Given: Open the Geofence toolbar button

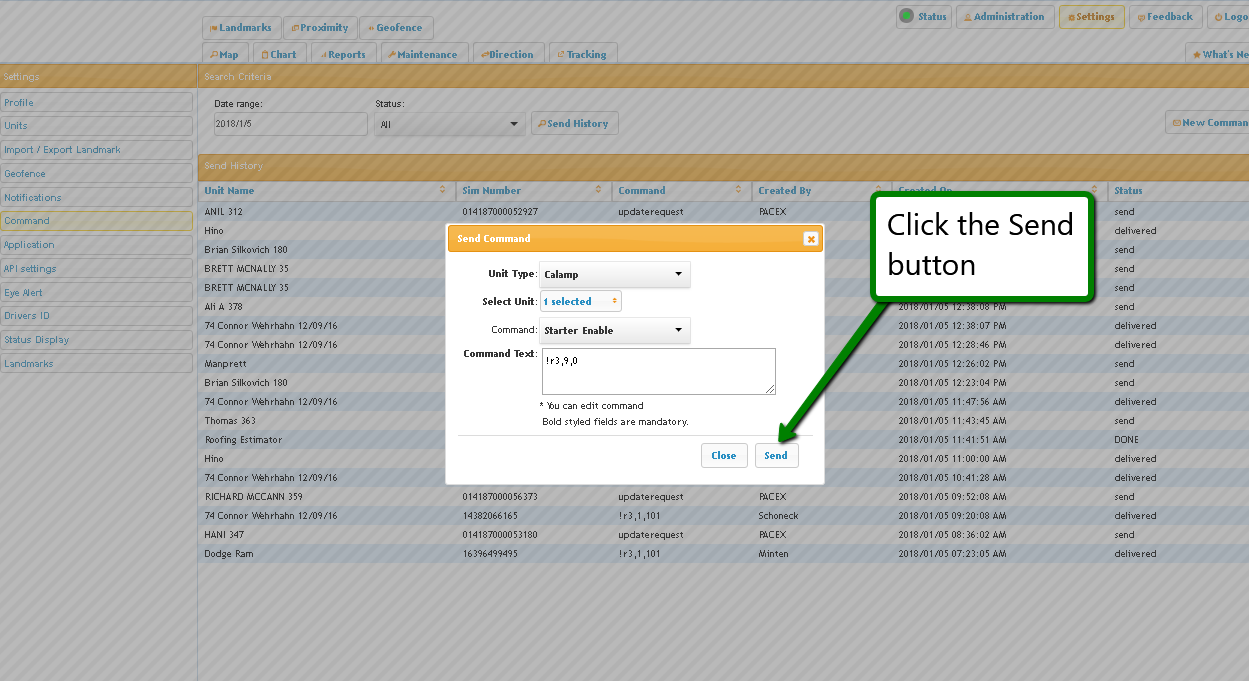Looking at the screenshot, I should [x=395, y=28].
